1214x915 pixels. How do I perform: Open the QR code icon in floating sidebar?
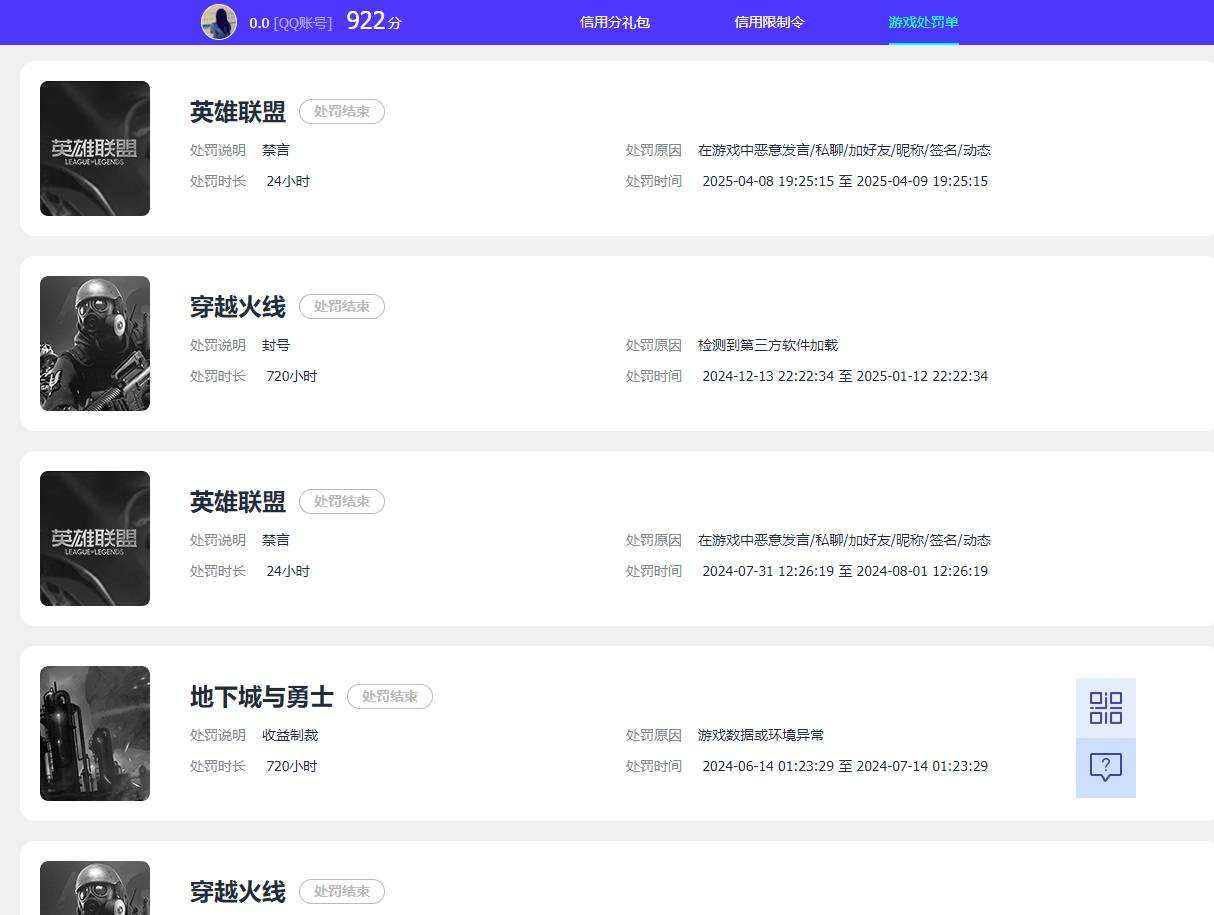1106,708
